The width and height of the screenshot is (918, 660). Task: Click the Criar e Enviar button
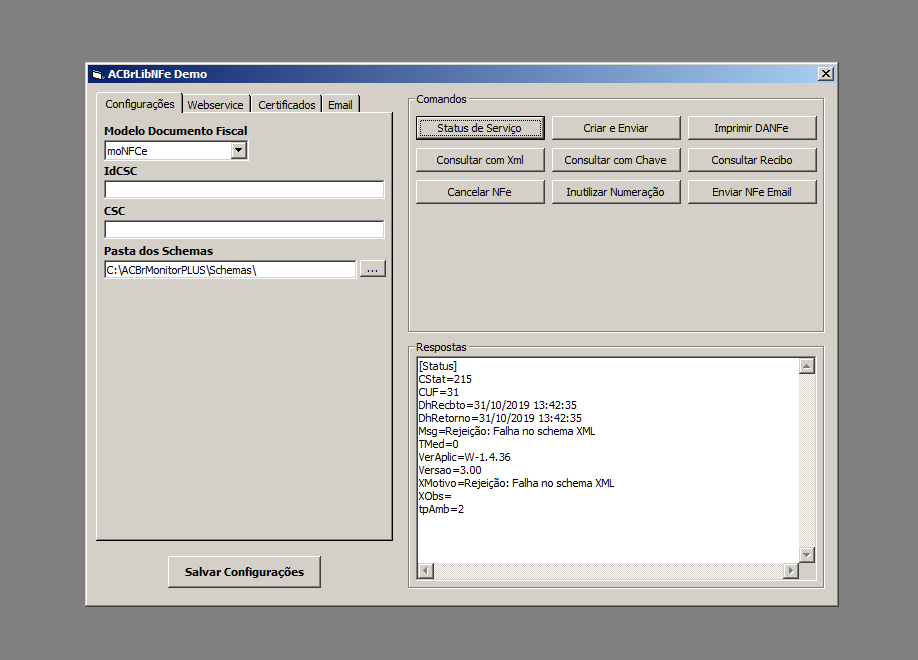click(616, 128)
